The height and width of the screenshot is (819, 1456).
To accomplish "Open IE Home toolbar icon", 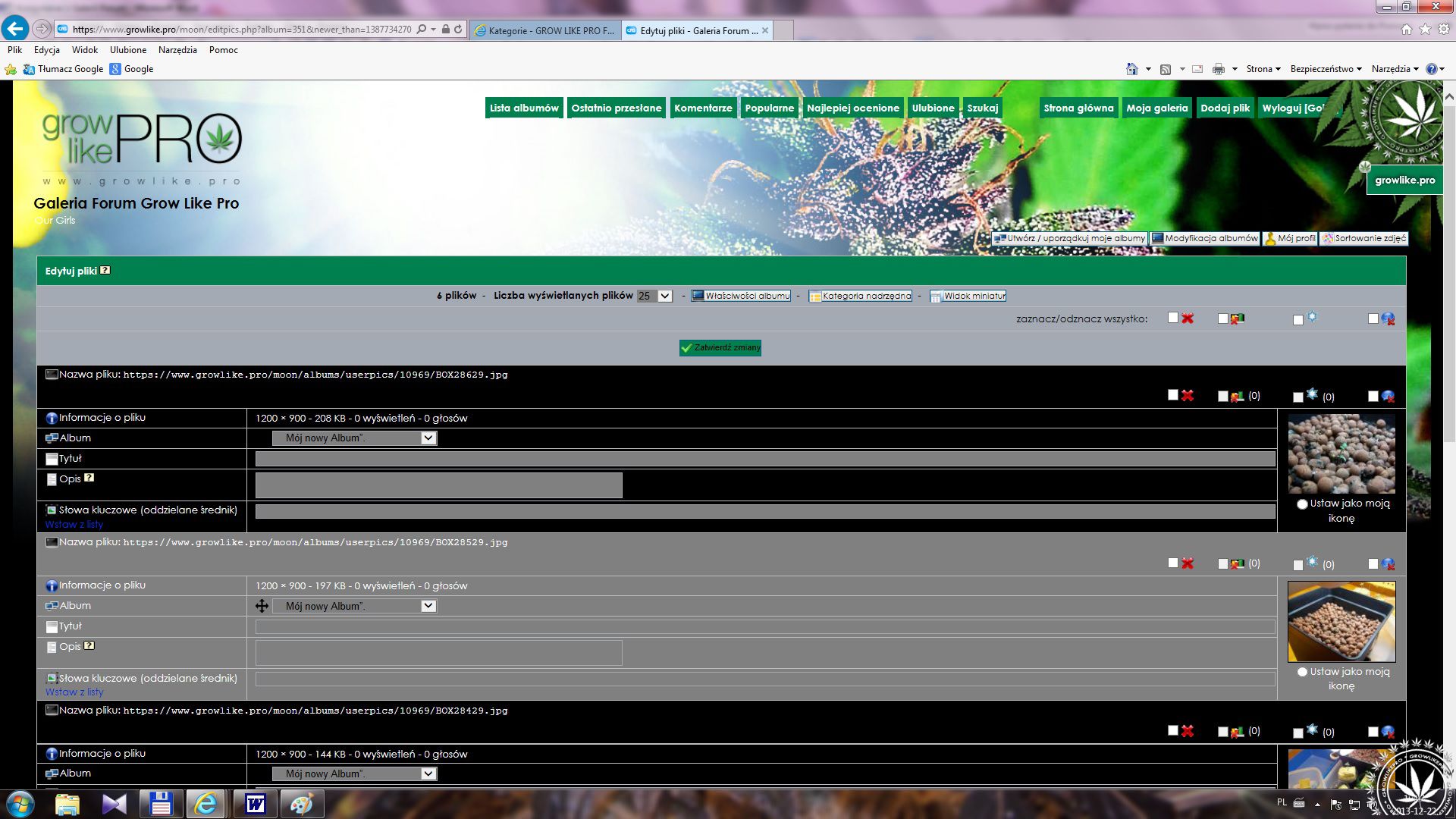I will [1131, 69].
